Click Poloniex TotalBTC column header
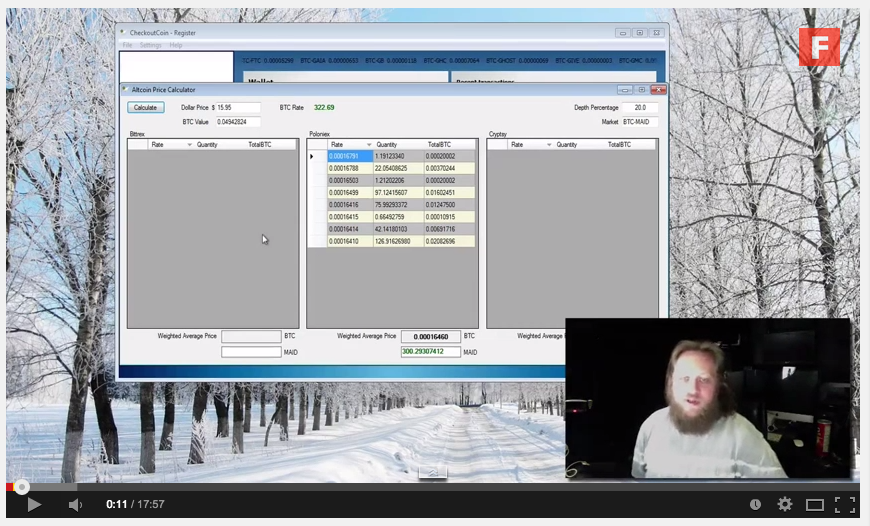The width and height of the screenshot is (870, 526). tap(449, 144)
